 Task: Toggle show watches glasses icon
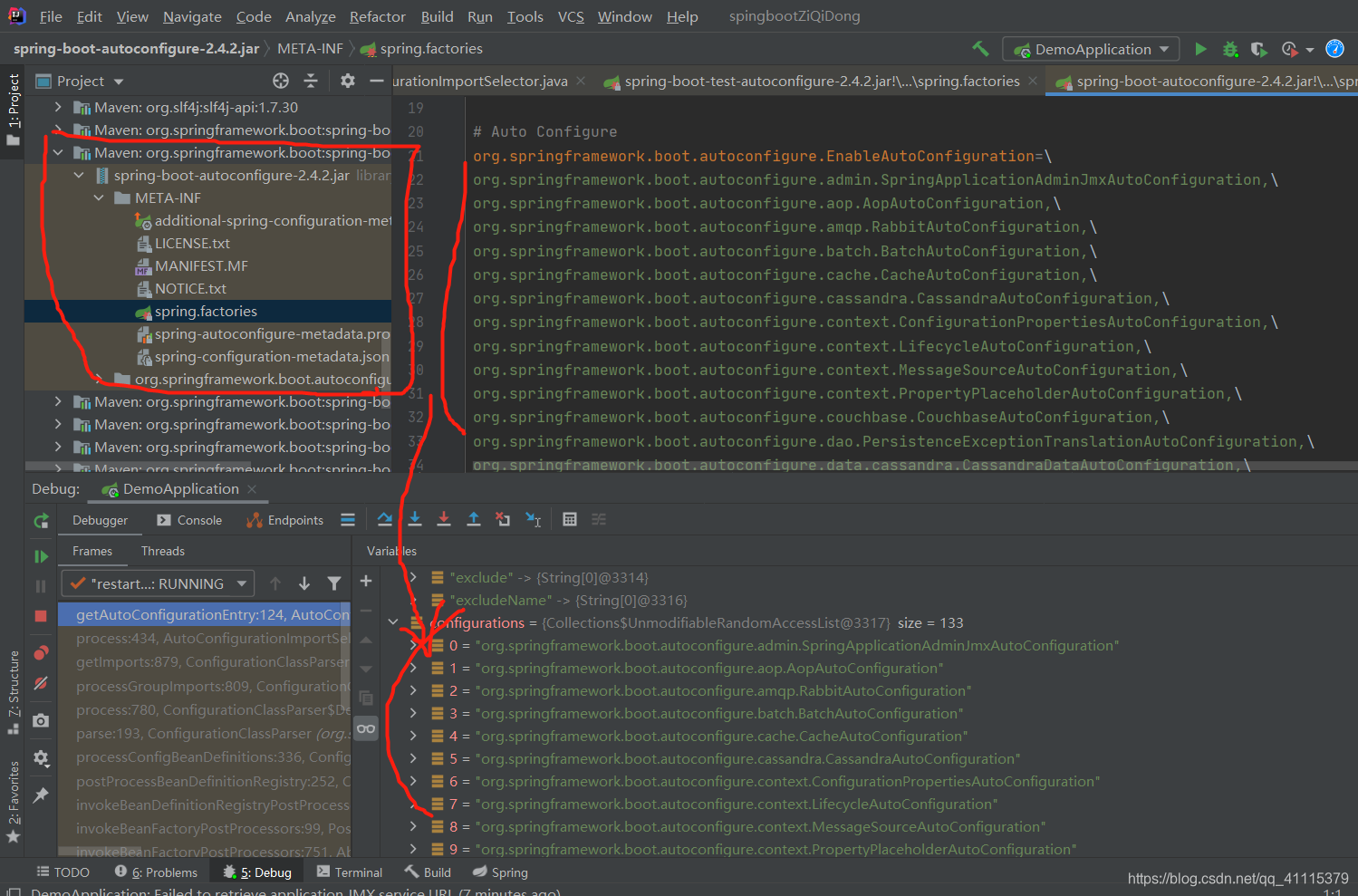[366, 728]
